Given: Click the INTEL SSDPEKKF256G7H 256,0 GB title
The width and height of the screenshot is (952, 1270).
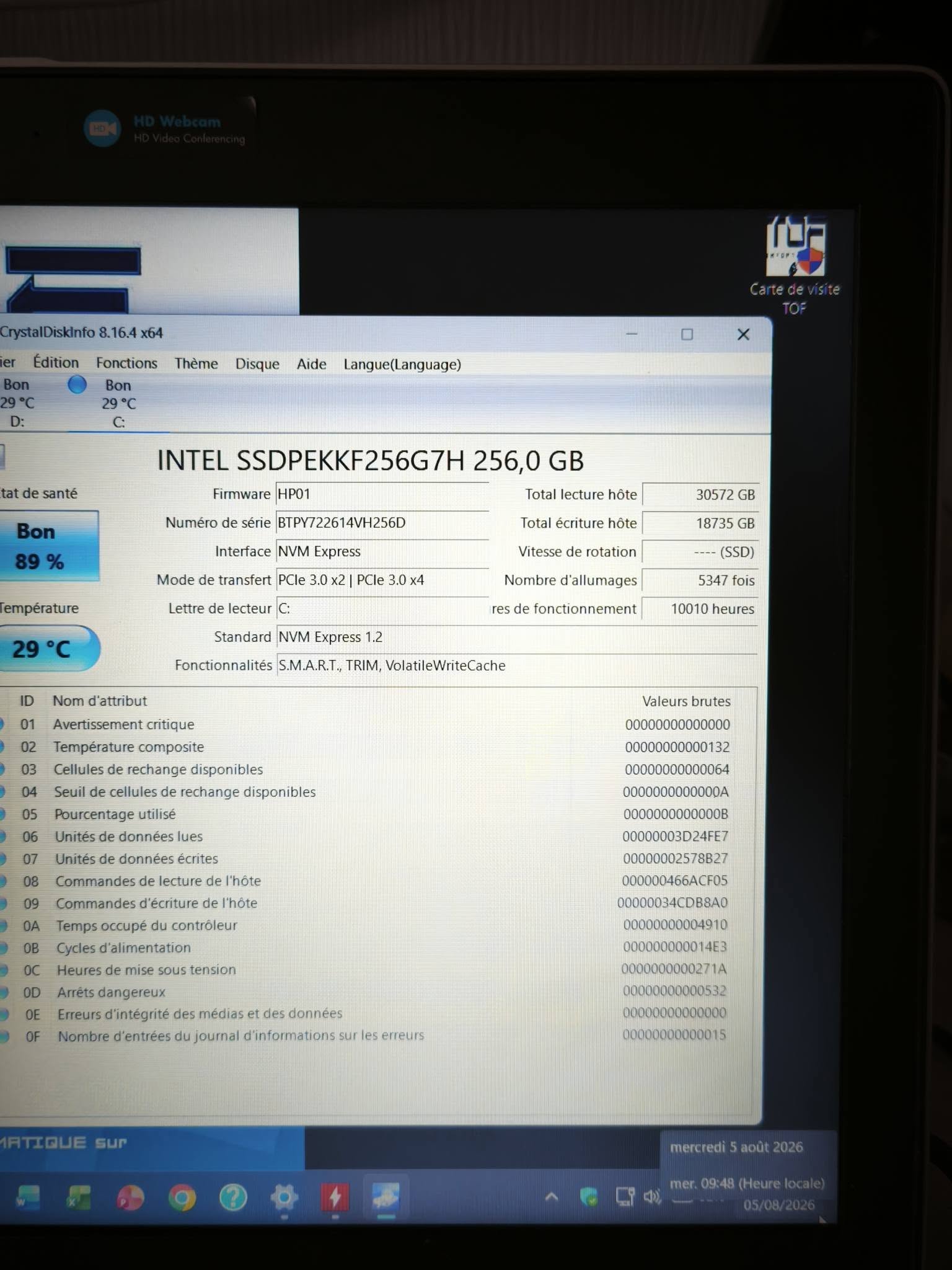Looking at the screenshot, I should coord(371,461).
